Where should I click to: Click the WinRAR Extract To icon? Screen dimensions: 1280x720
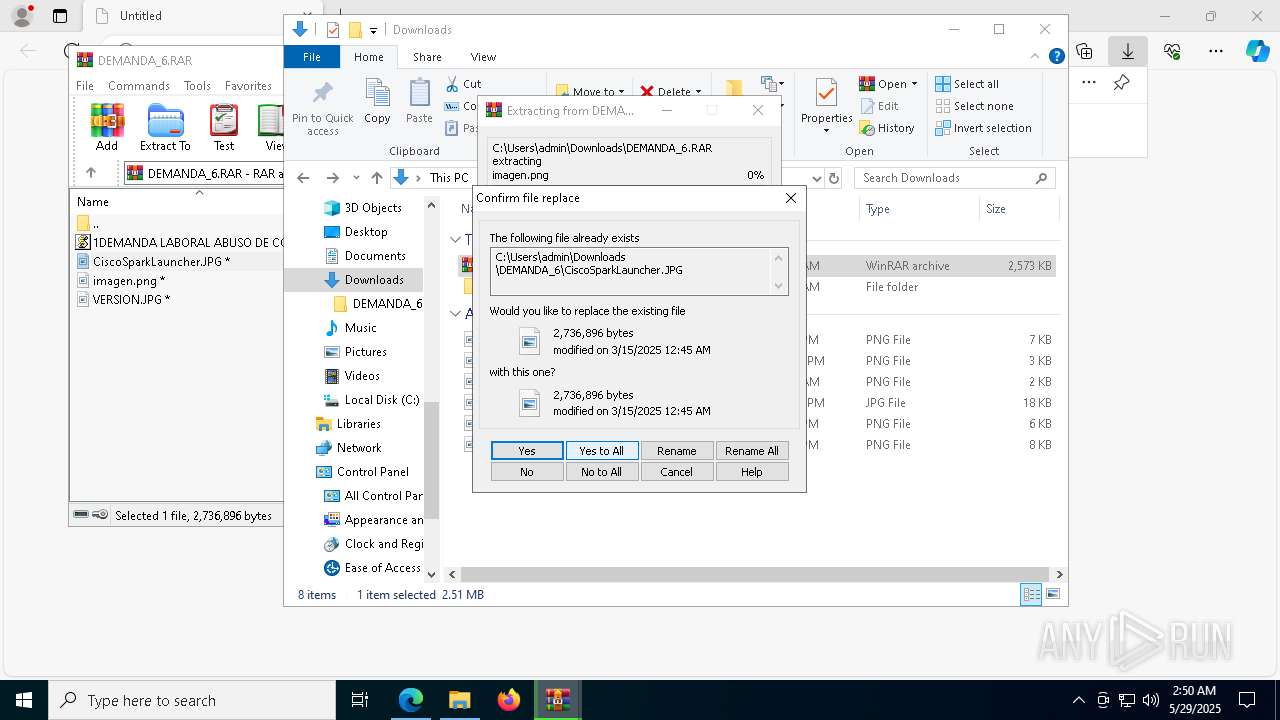(x=165, y=127)
